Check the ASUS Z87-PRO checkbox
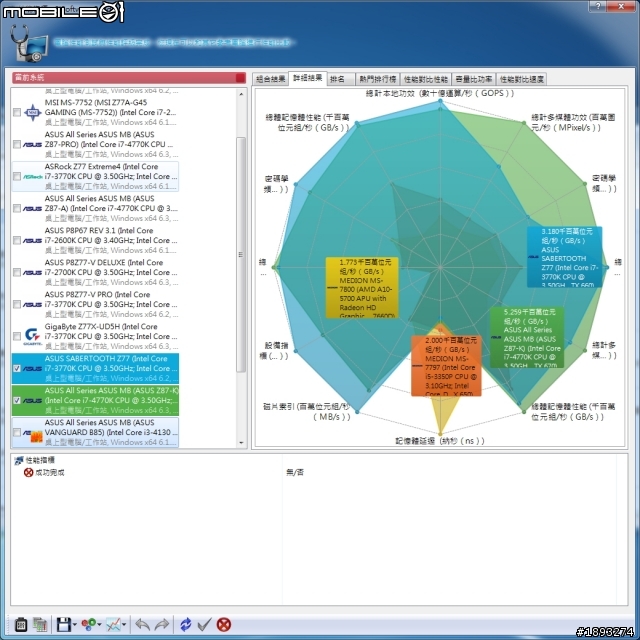This screenshot has height=640, width=640. click(x=17, y=144)
